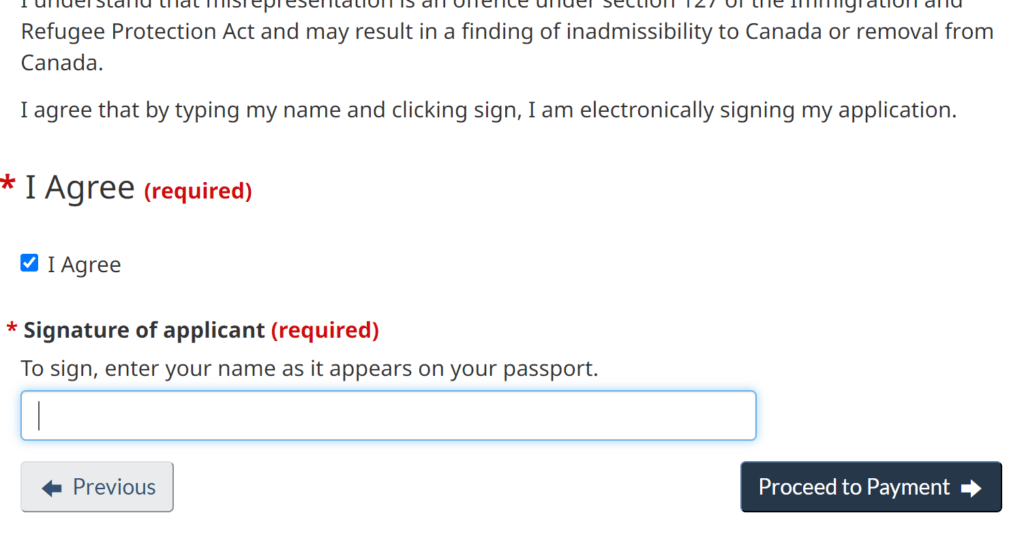Screen dimensions: 1024x556
Task: Click the word 'Canada.' ending the misrepresentation paragraph
Action: tap(62, 63)
